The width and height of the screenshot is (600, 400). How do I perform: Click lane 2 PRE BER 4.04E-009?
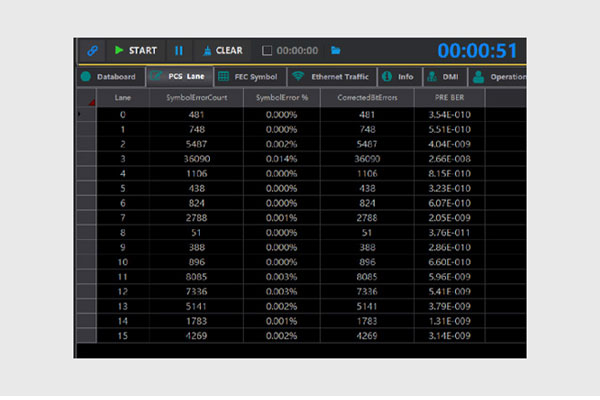tap(449, 144)
